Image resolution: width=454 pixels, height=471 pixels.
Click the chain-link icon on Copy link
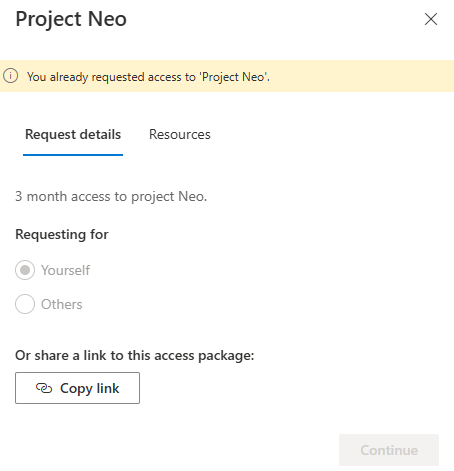pos(44,388)
